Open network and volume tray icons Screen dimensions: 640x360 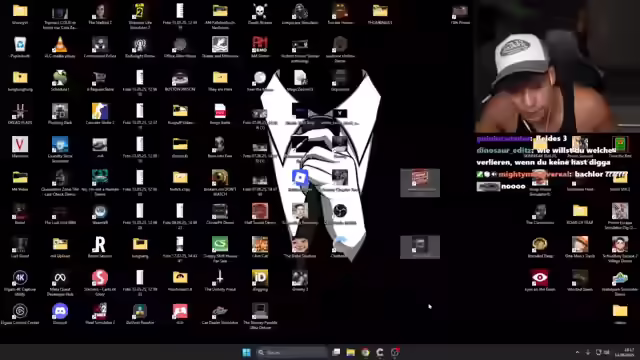point(602,352)
